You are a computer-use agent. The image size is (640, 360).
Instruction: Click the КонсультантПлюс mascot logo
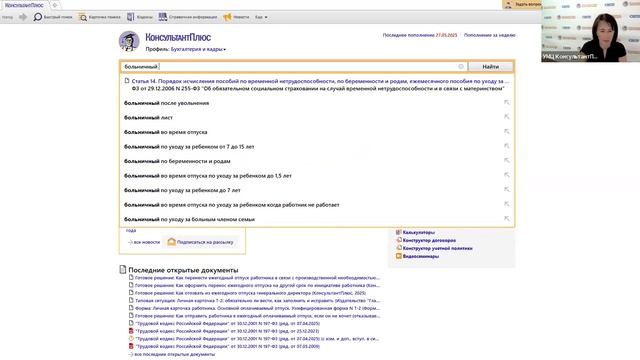tap(129, 41)
